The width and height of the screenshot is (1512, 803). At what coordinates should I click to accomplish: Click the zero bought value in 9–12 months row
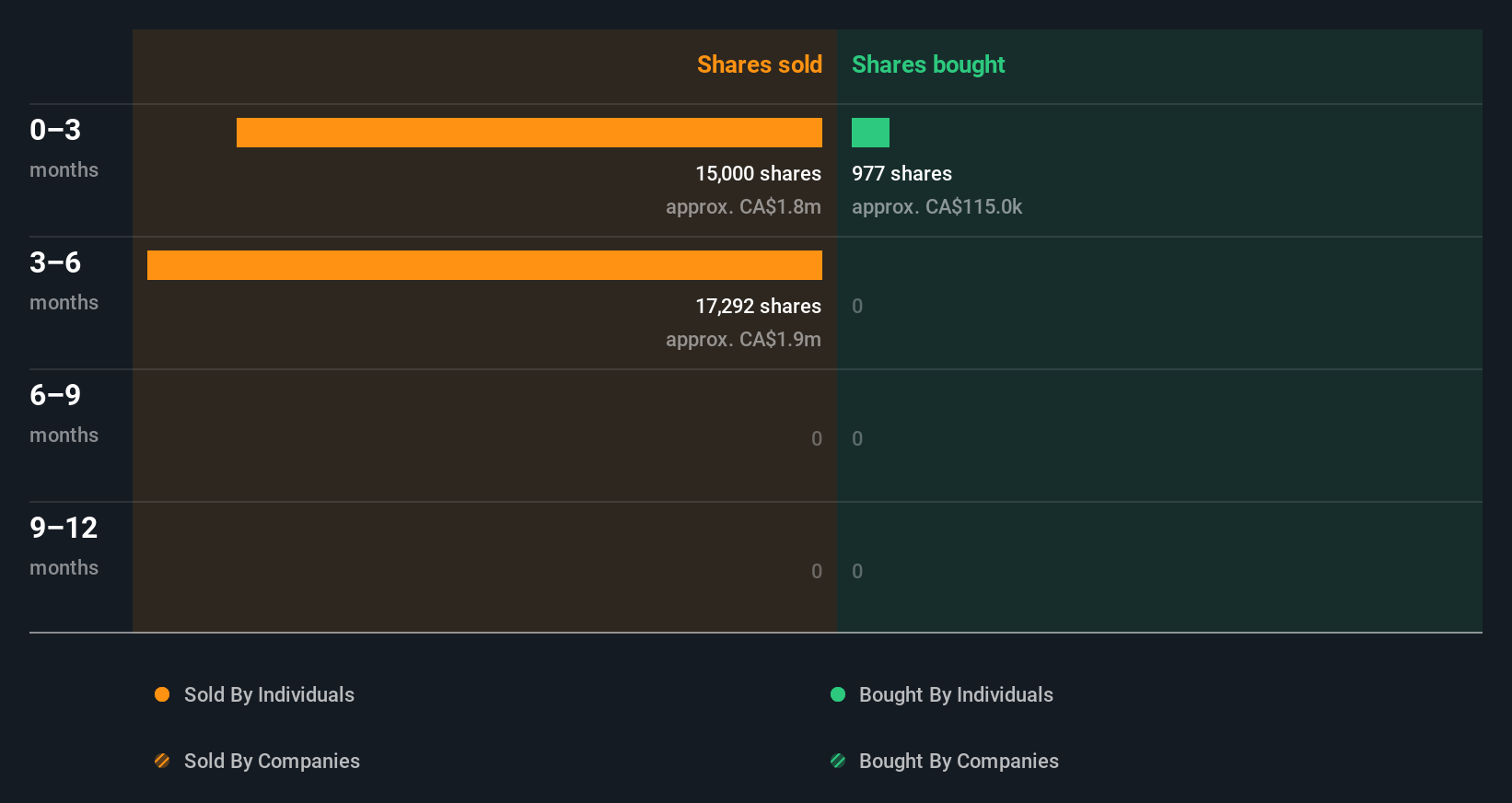857,571
